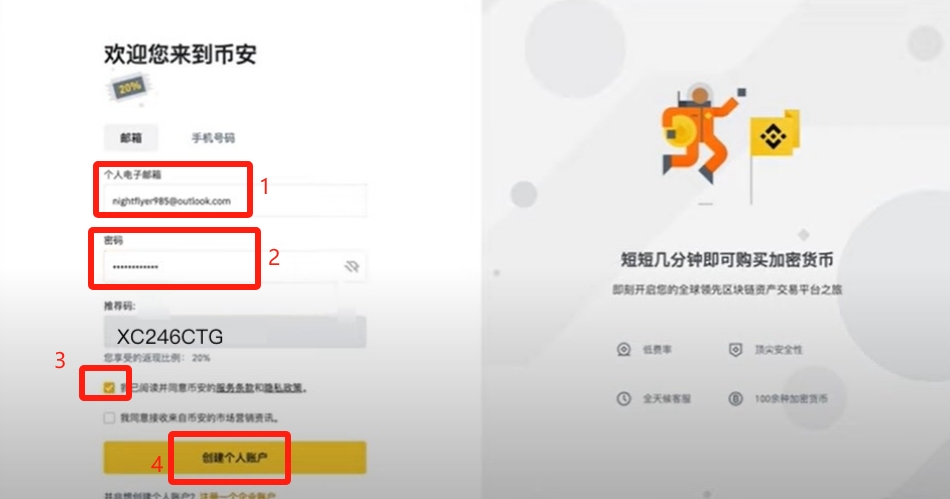Click the 100+ cryptocurrencies coin icon
Image resolution: width=950 pixels, height=499 pixels.
pos(735,398)
